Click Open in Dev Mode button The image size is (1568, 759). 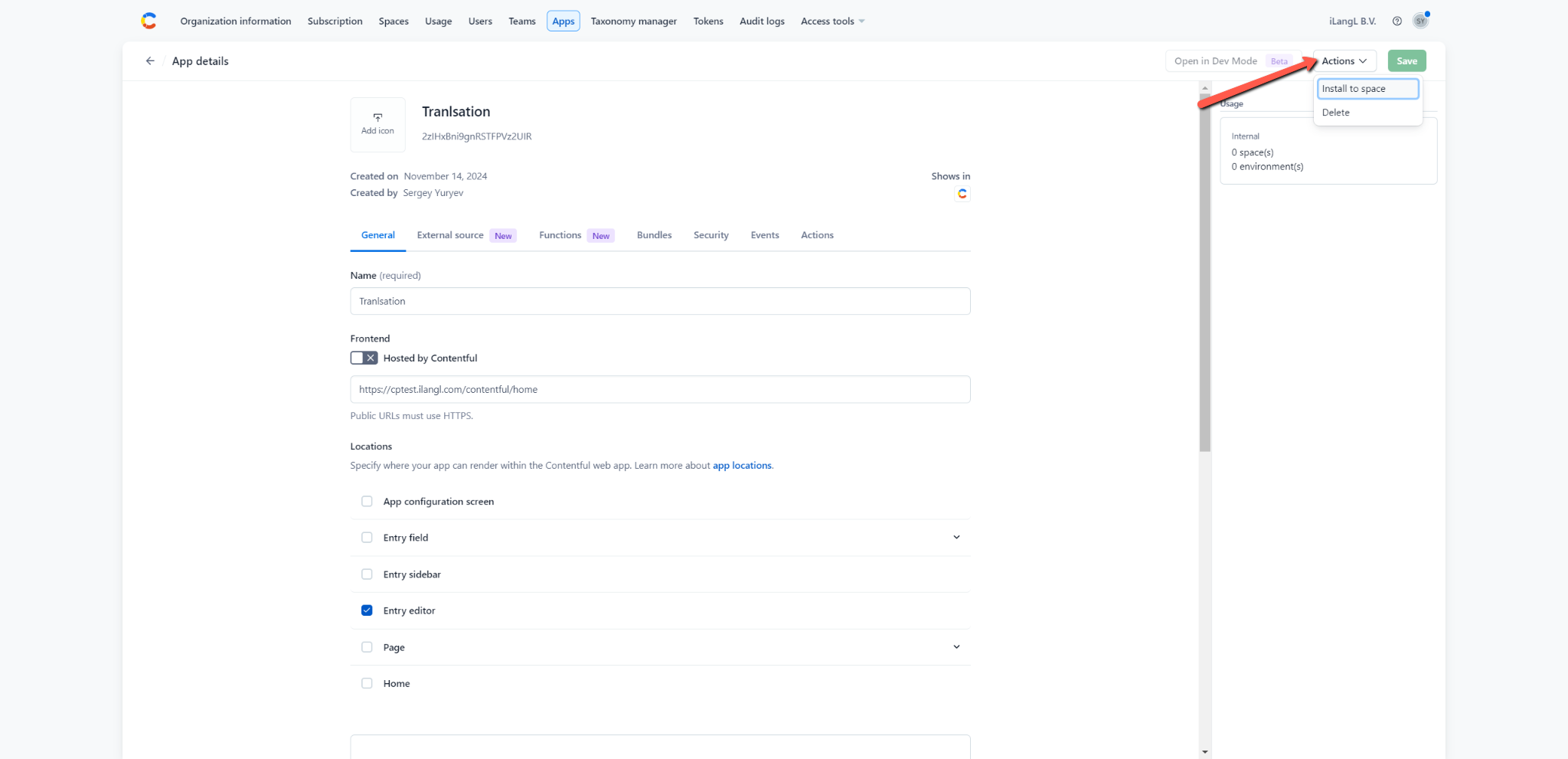tap(1233, 61)
